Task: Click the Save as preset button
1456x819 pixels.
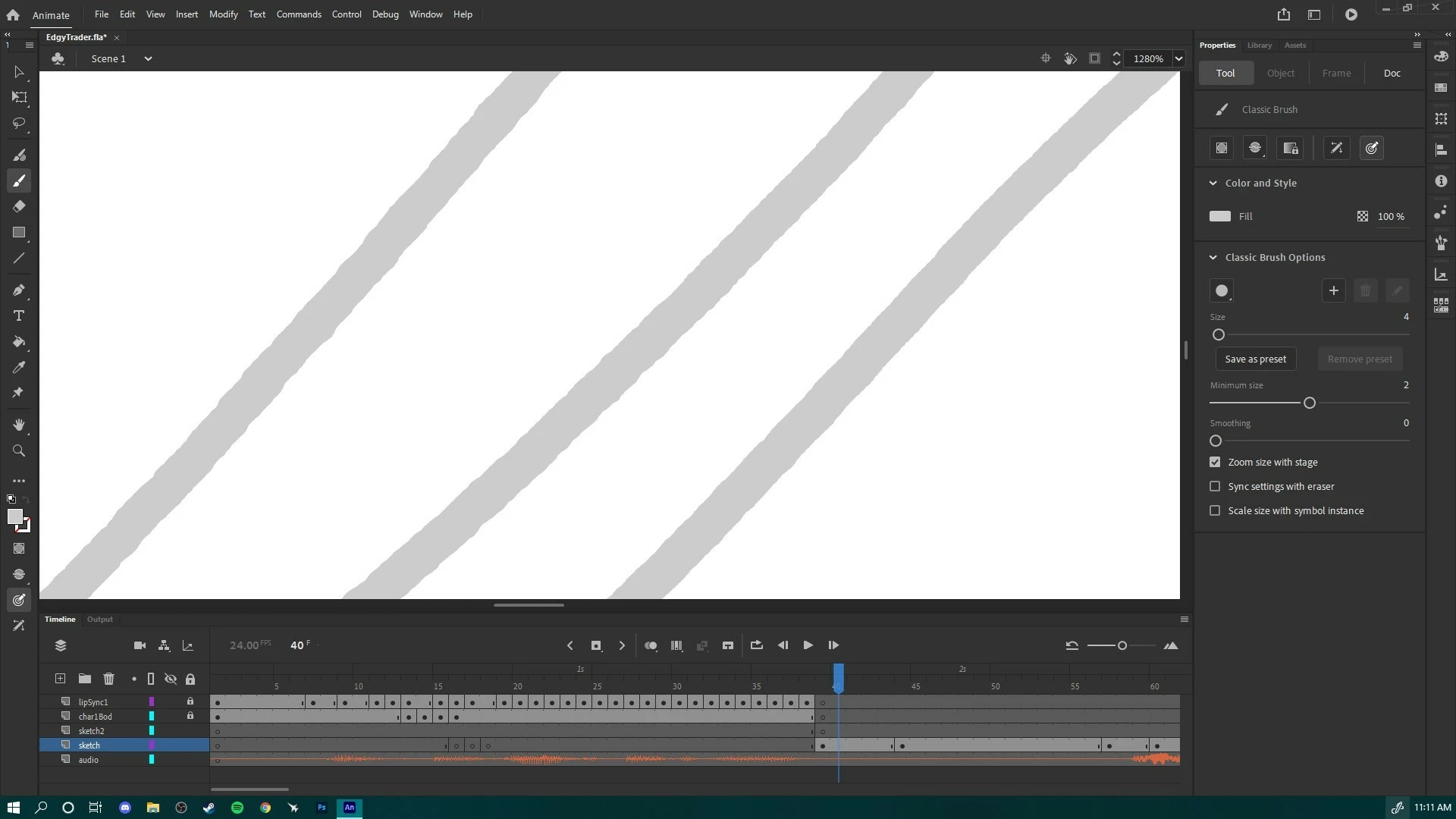Action: [x=1255, y=359]
